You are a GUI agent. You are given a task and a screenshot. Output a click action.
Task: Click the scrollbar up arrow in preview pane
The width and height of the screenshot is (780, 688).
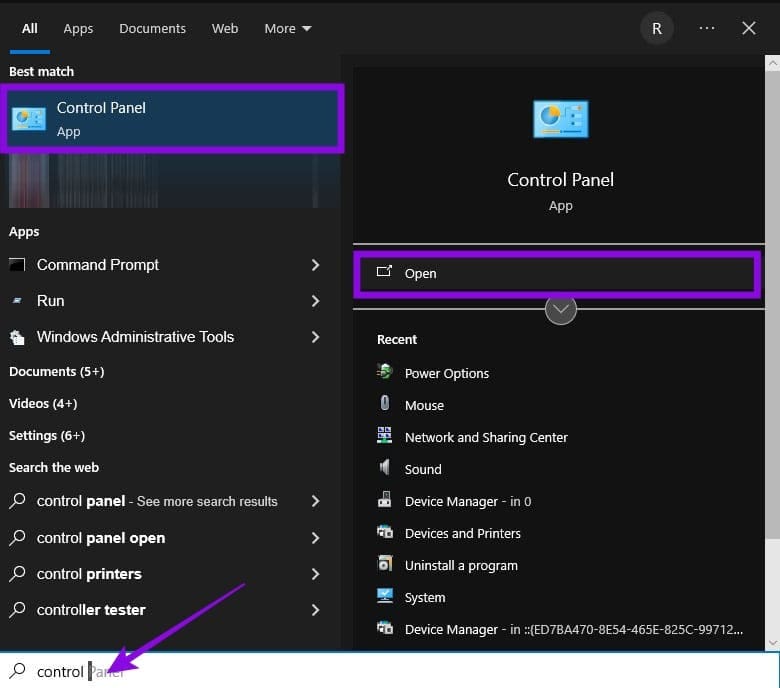(772, 63)
